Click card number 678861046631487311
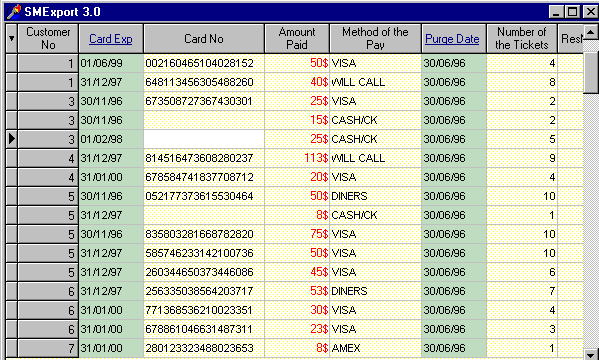This screenshot has height=360, width=599. 199,329
